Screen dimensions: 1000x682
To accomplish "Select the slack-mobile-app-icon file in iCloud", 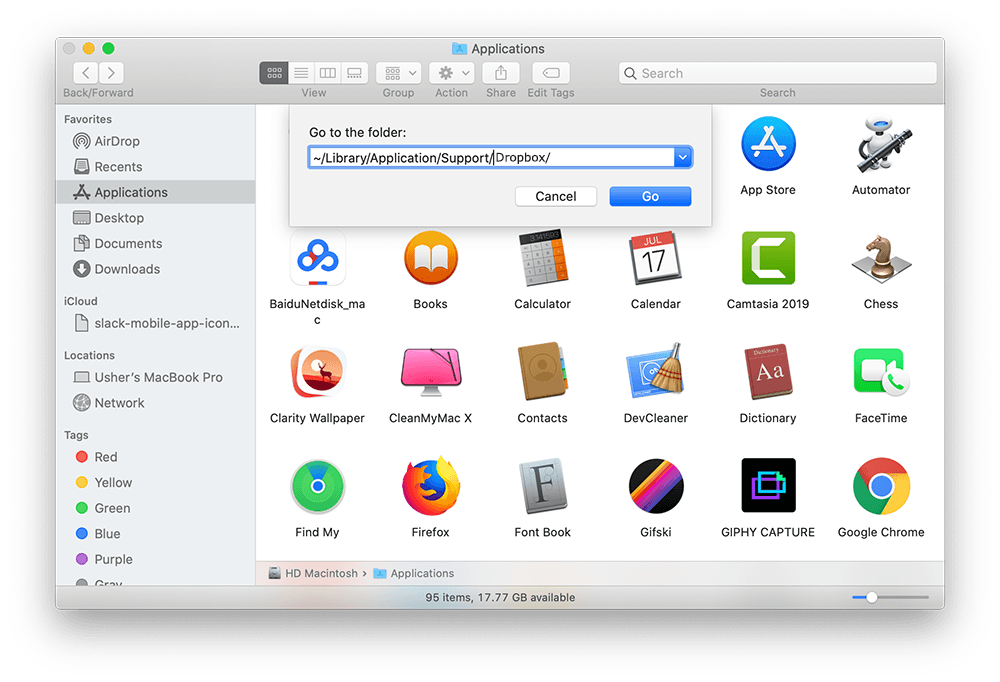I will coord(157,323).
